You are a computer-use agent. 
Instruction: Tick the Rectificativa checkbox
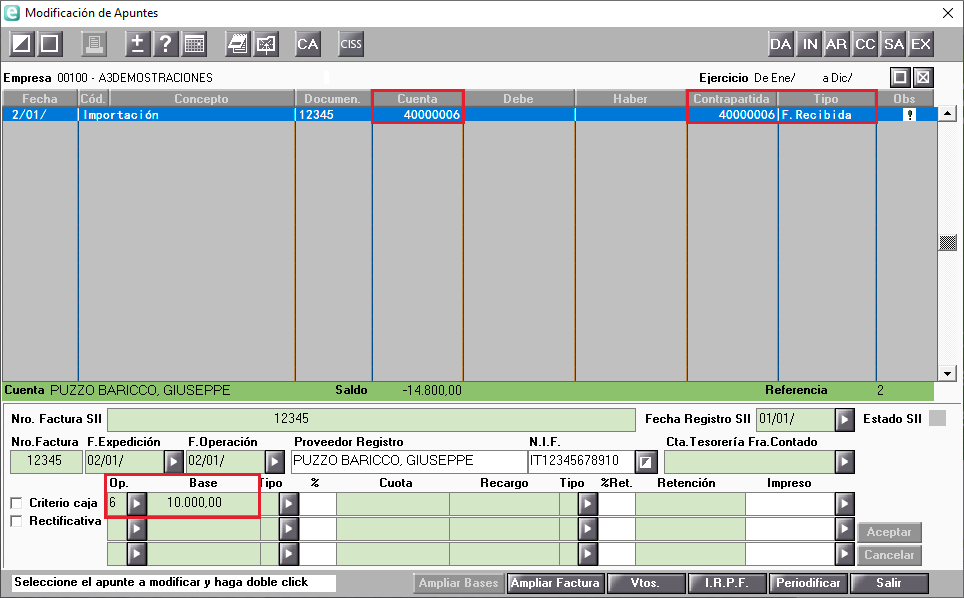[x=17, y=521]
